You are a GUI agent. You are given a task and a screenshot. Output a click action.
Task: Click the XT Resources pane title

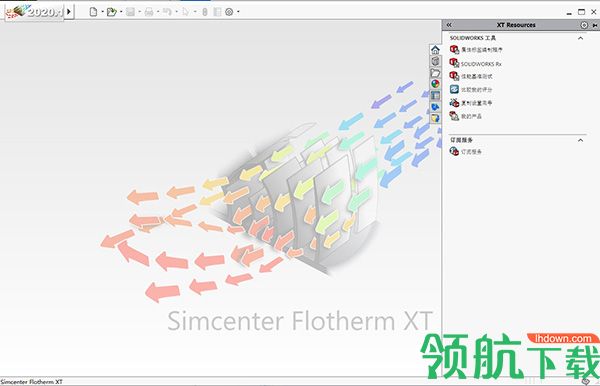click(x=516, y=25)
